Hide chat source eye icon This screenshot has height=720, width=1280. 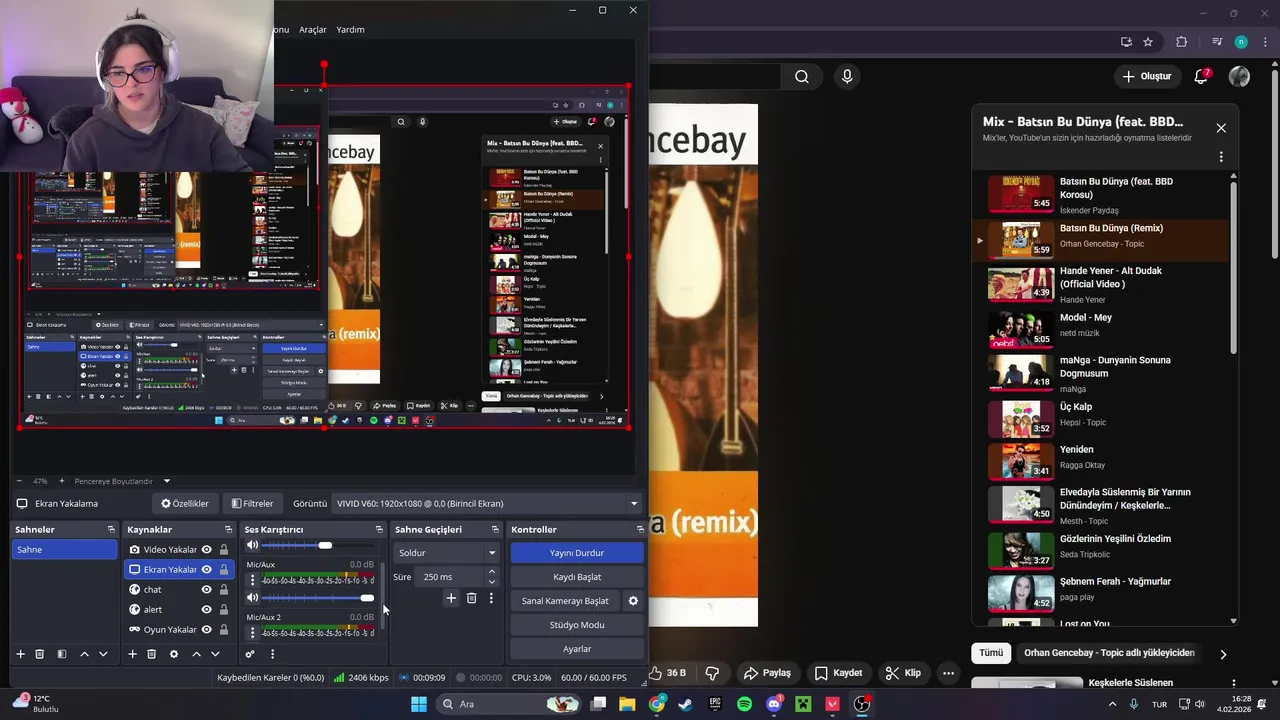coord(207,589)
